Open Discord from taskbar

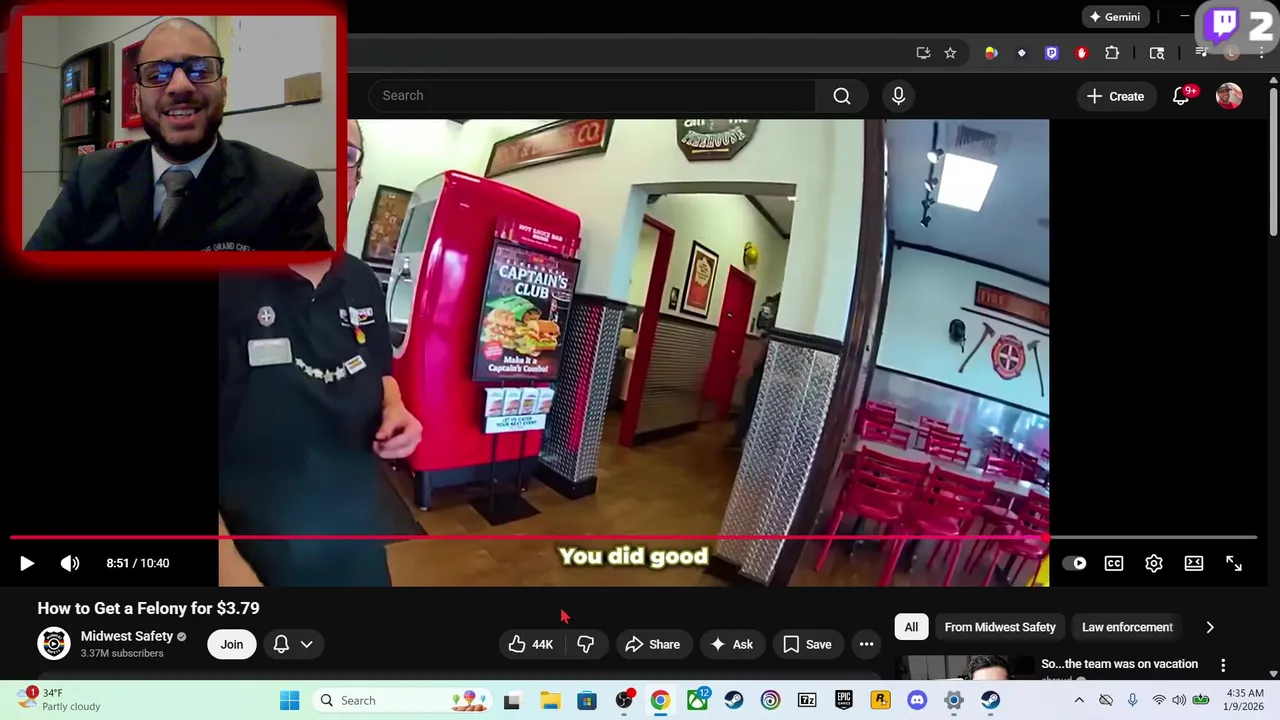(917, 700)
